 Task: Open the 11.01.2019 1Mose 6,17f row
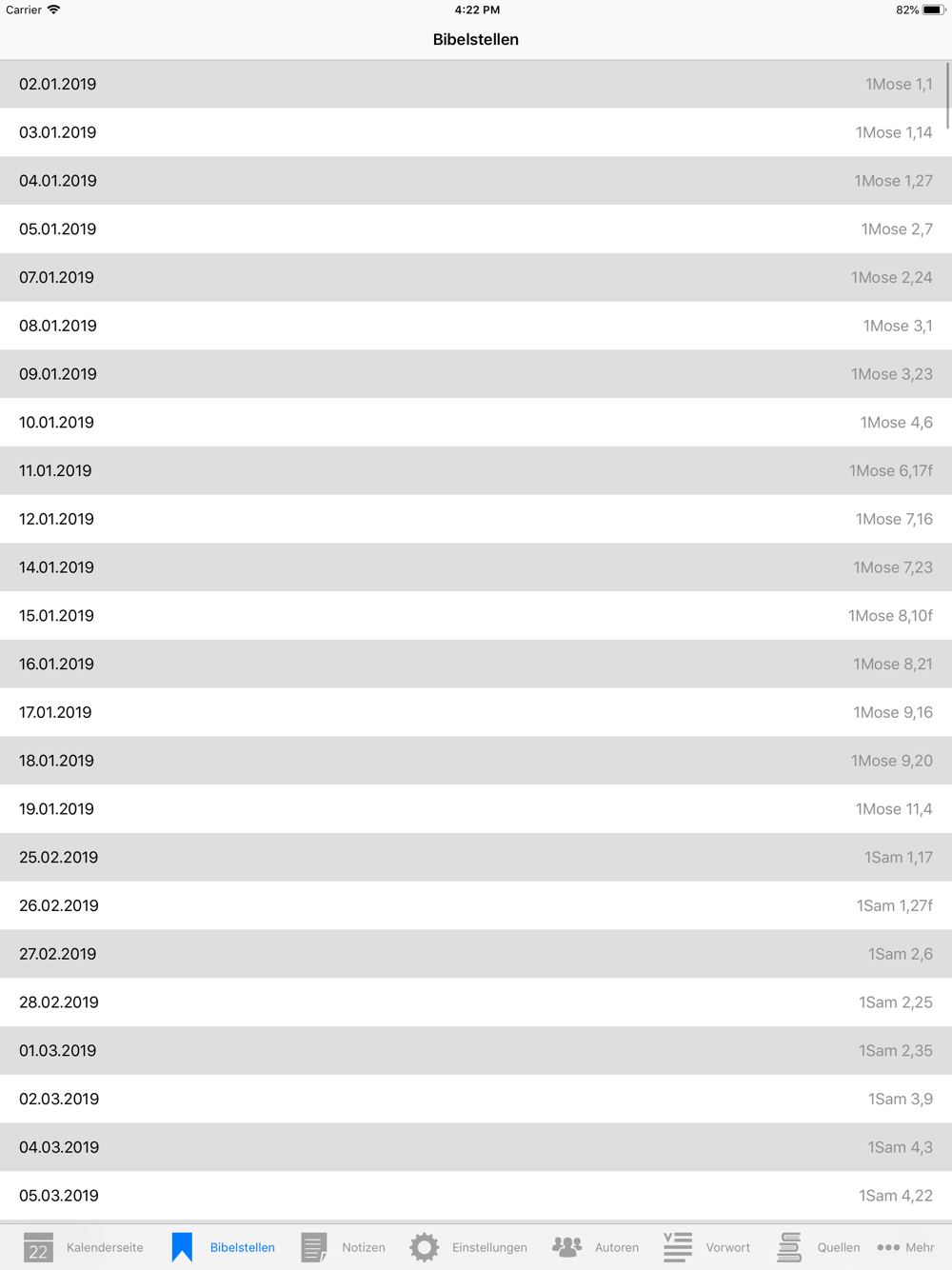(476, 470)
